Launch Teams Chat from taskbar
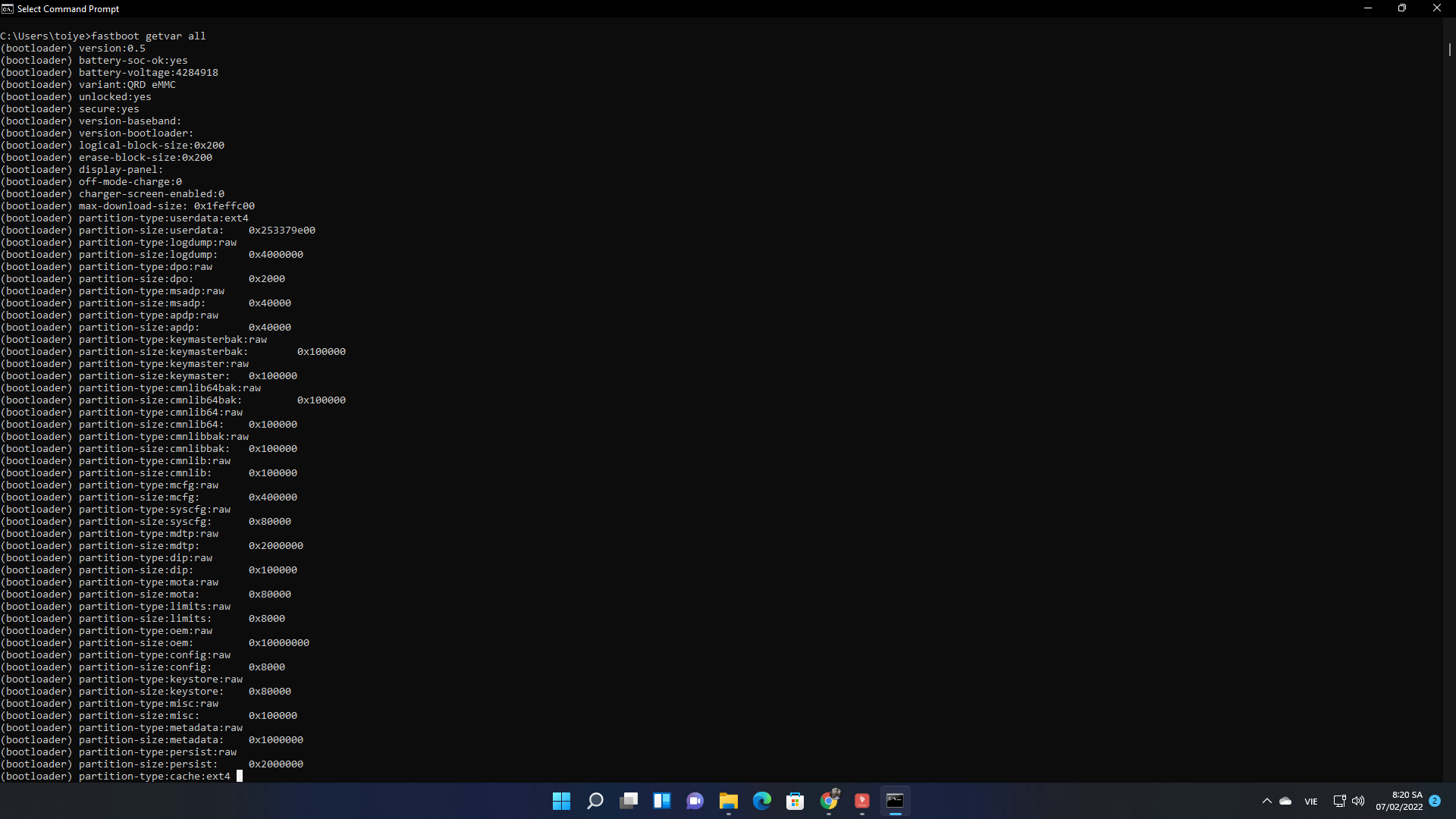Image resolution: width=1456 pixels, height=819 pixels. [x=695, y=801]
